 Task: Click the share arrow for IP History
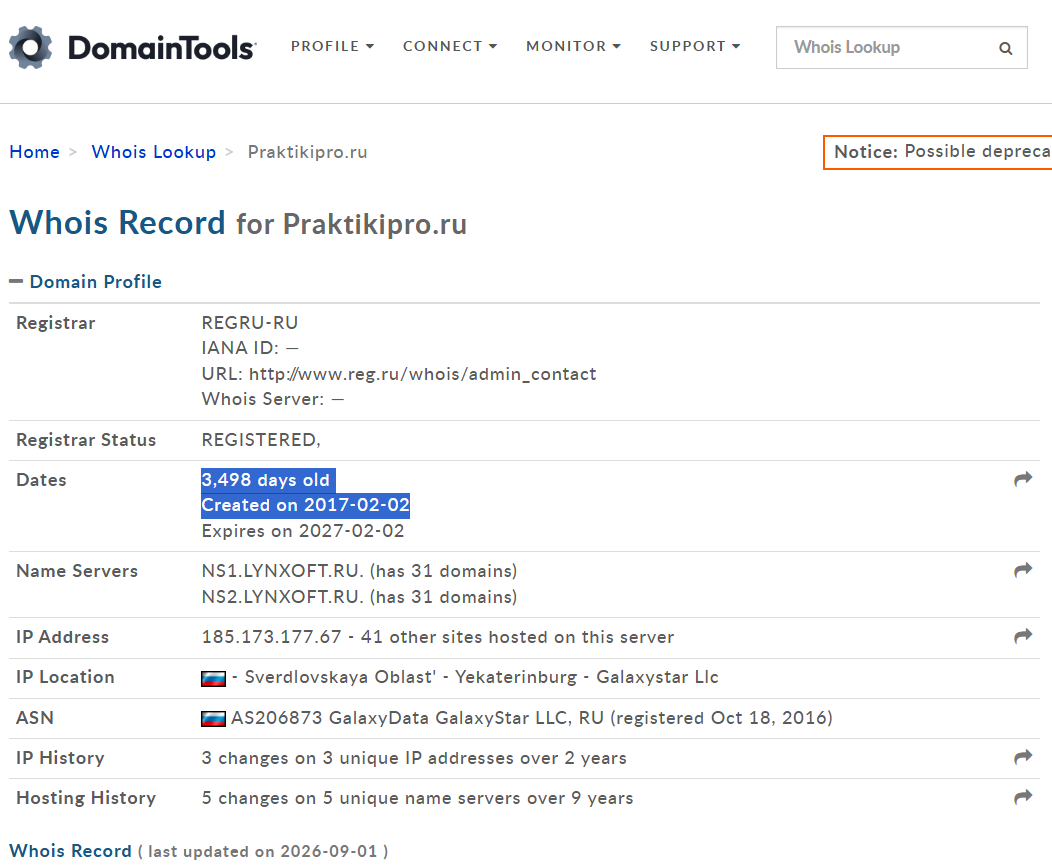click(x=1023, y=757)
